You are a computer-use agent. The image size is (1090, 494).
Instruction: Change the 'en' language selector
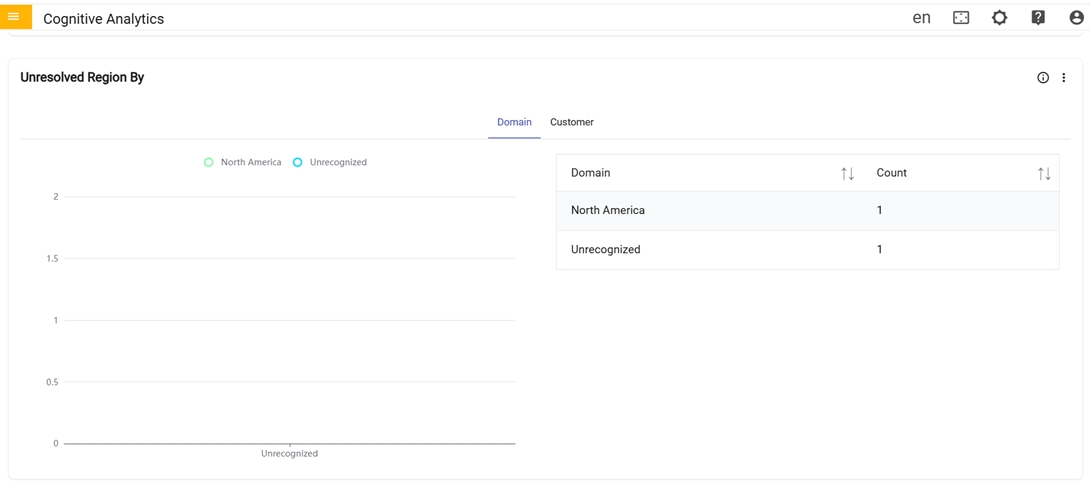(x=921, y=18)
